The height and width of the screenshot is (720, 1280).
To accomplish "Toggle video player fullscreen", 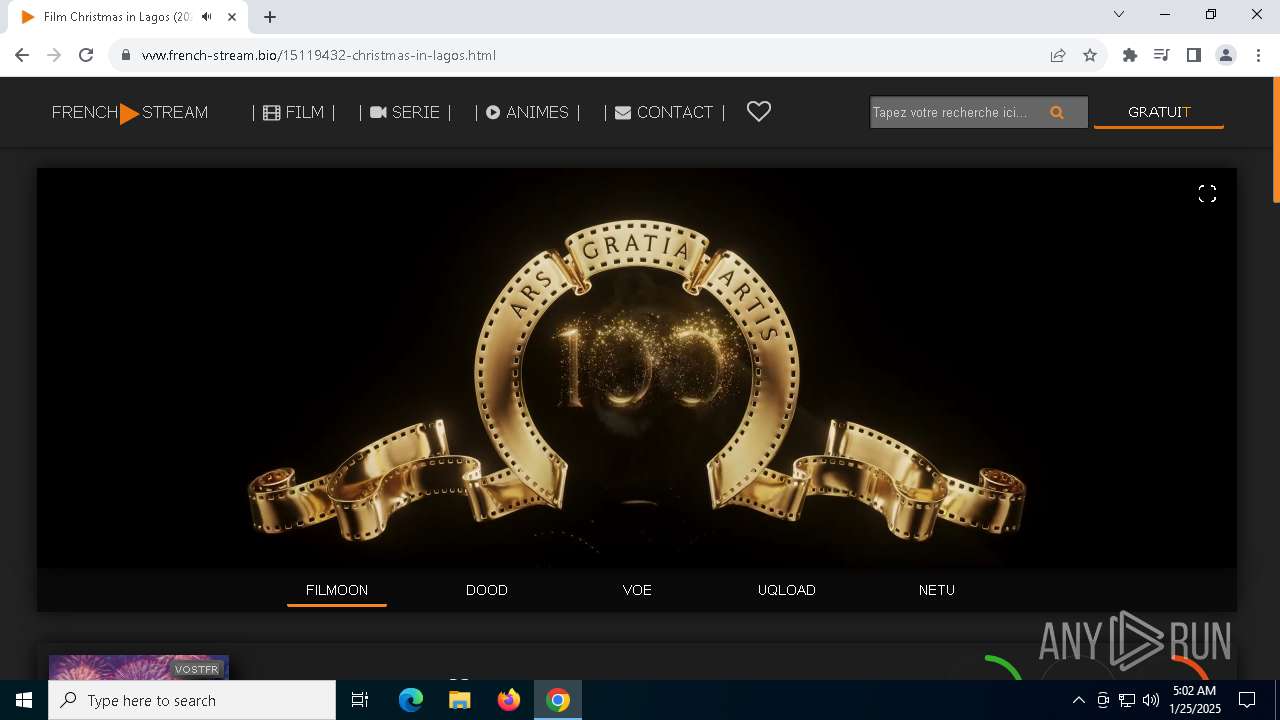I will pyautogui.click(x=1207, y=194).
